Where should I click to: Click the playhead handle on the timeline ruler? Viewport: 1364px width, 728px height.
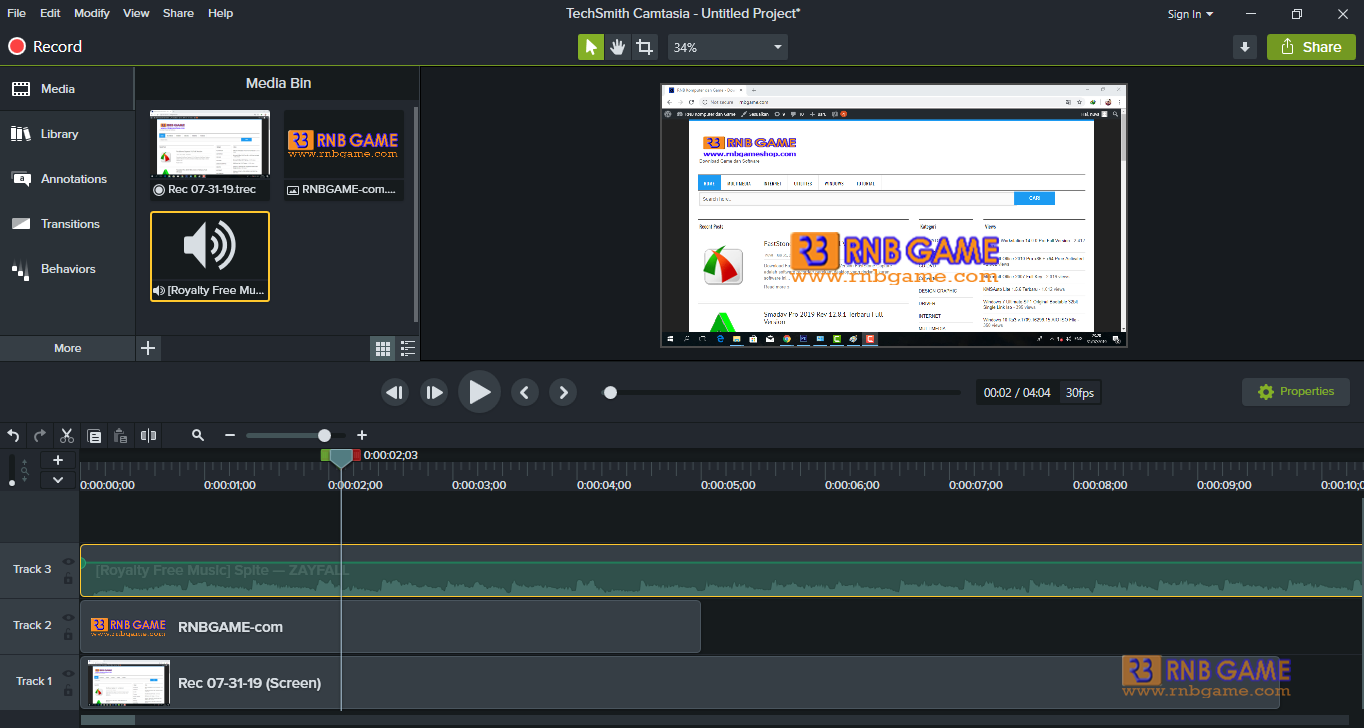341,458
